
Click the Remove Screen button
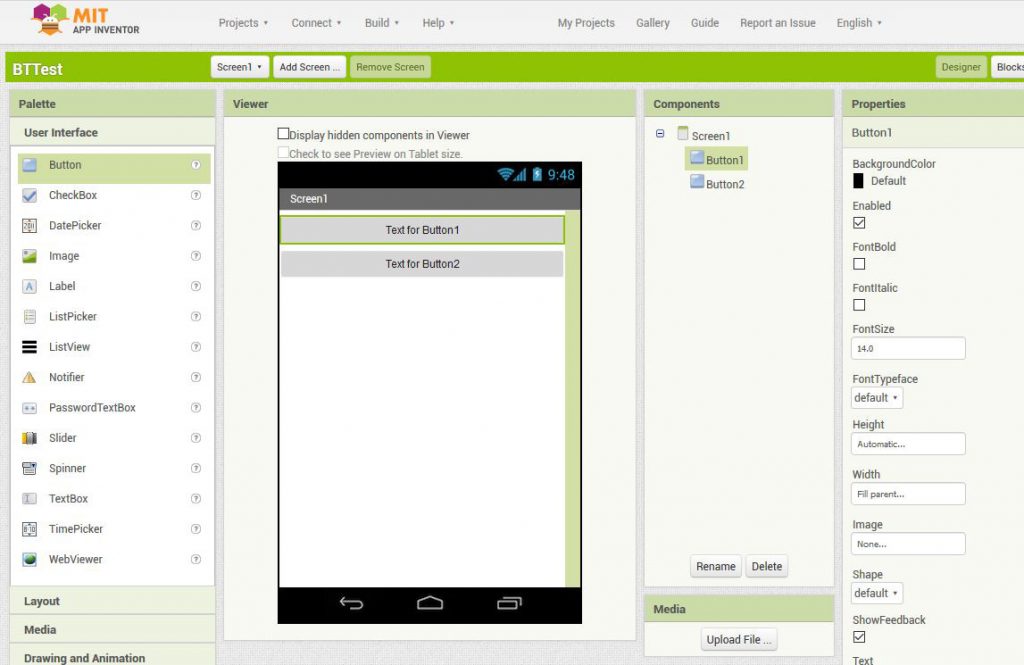(391, 67)
